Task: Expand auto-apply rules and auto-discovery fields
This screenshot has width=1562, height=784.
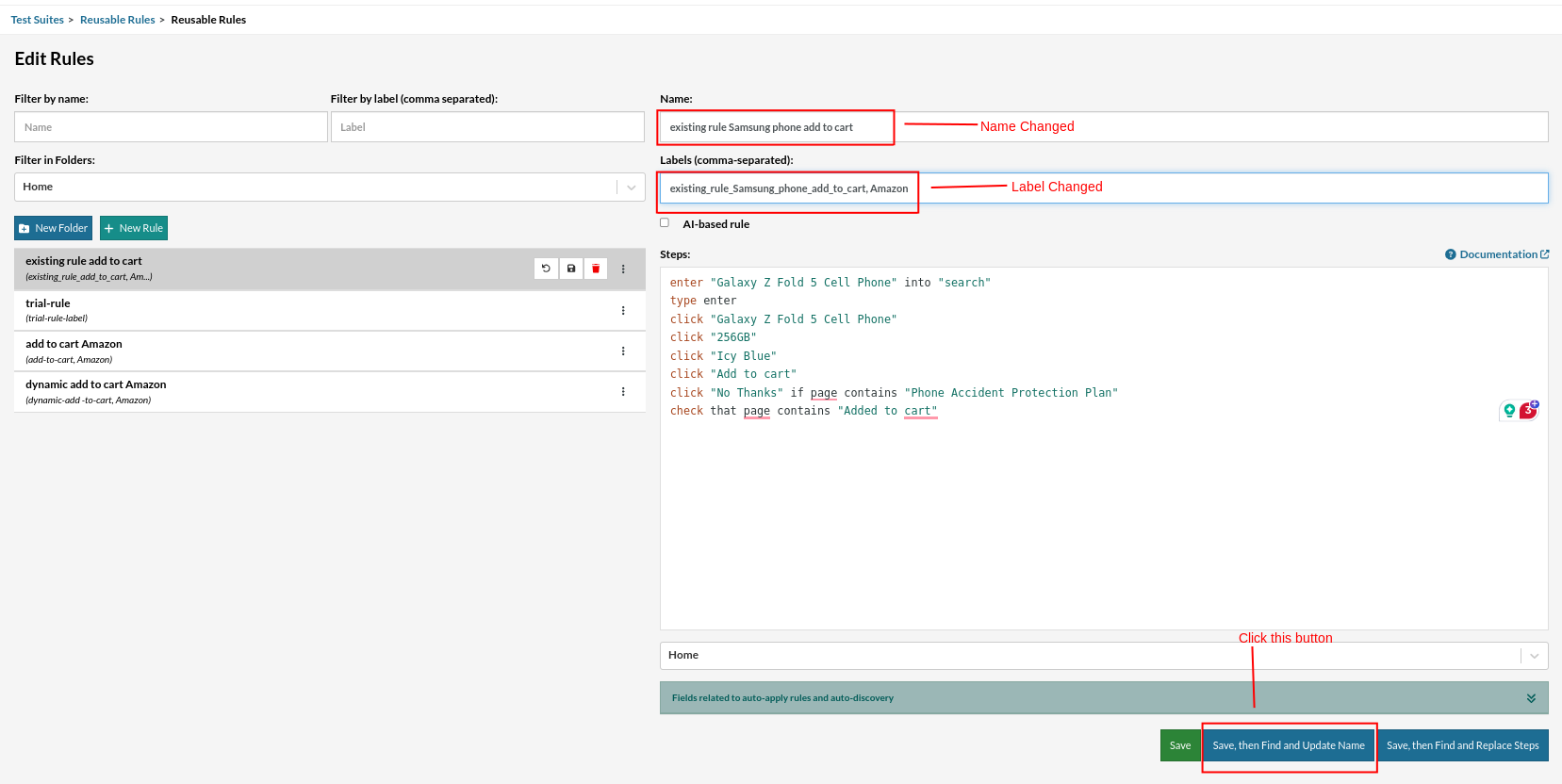Action: (1530, 698)
